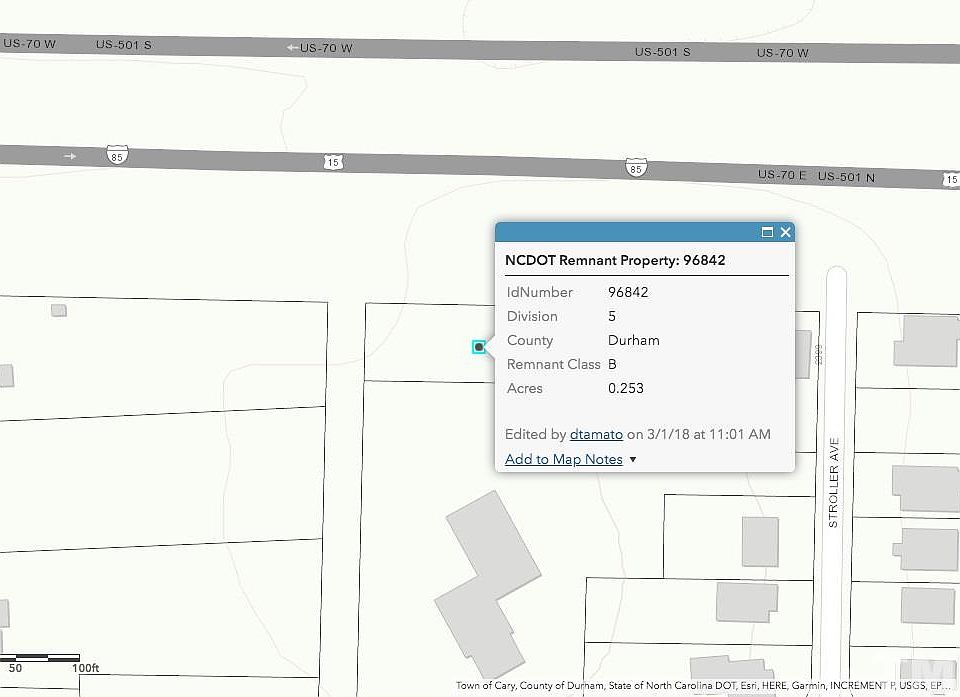Click the left-pointing arrow beside US-70 W
This screenshot has width=960, height=697.
pyautogui.click(x=293, y=47)
